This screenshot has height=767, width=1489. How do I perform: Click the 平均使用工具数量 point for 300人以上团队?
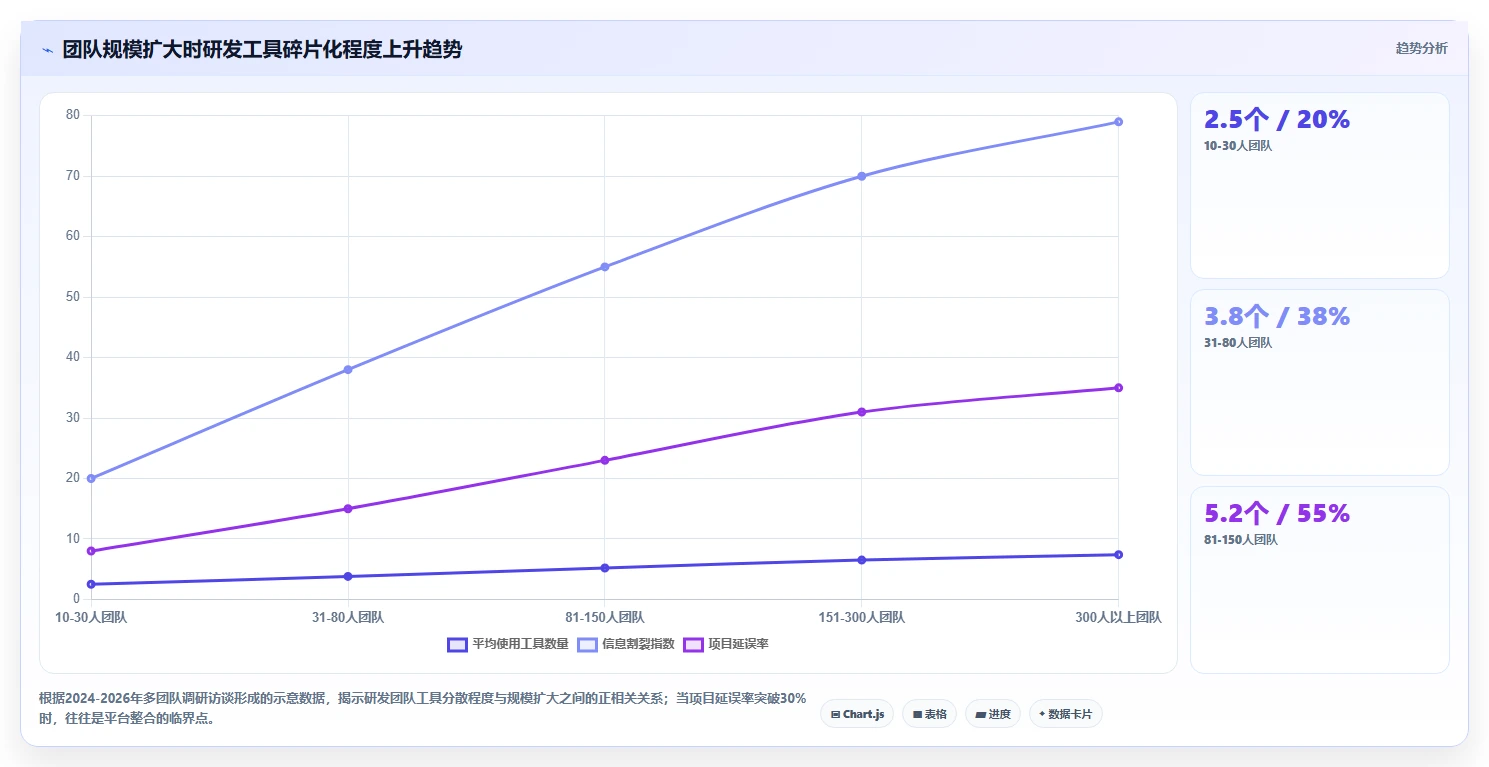[x=1118, y=554]
